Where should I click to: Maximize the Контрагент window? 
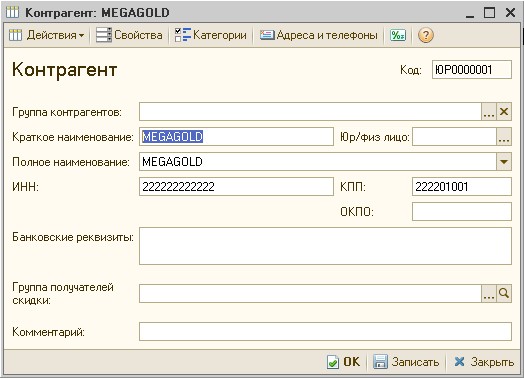(490, 13)
